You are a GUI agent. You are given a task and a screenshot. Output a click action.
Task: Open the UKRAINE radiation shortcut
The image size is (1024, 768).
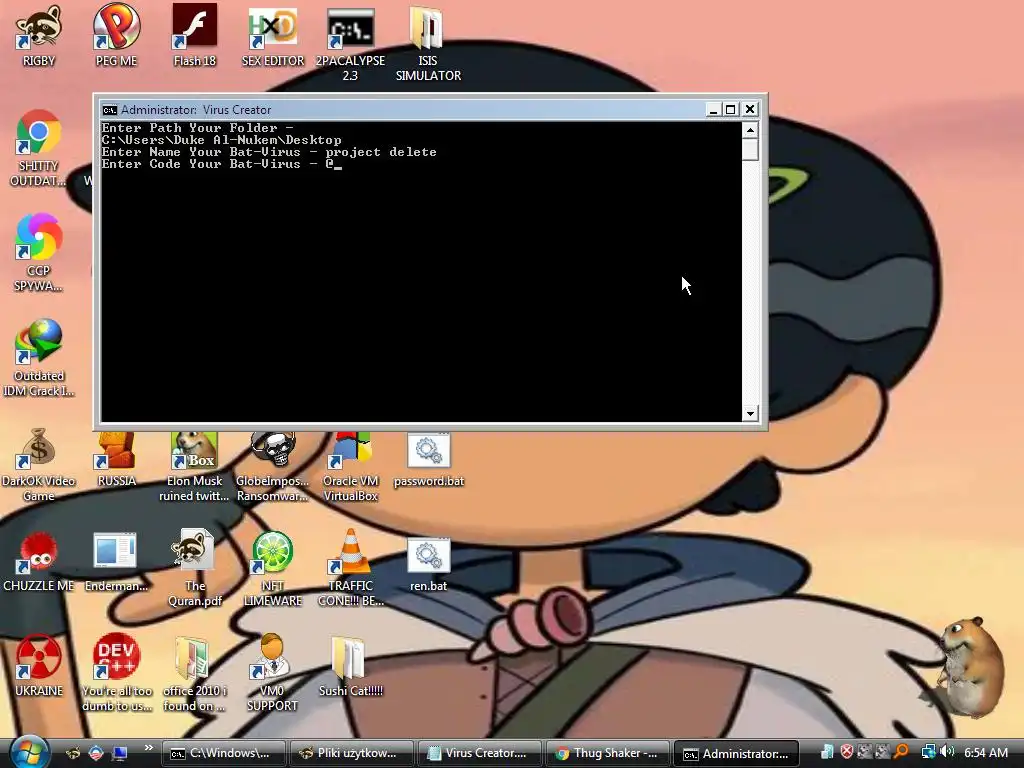tap(39, 666)
